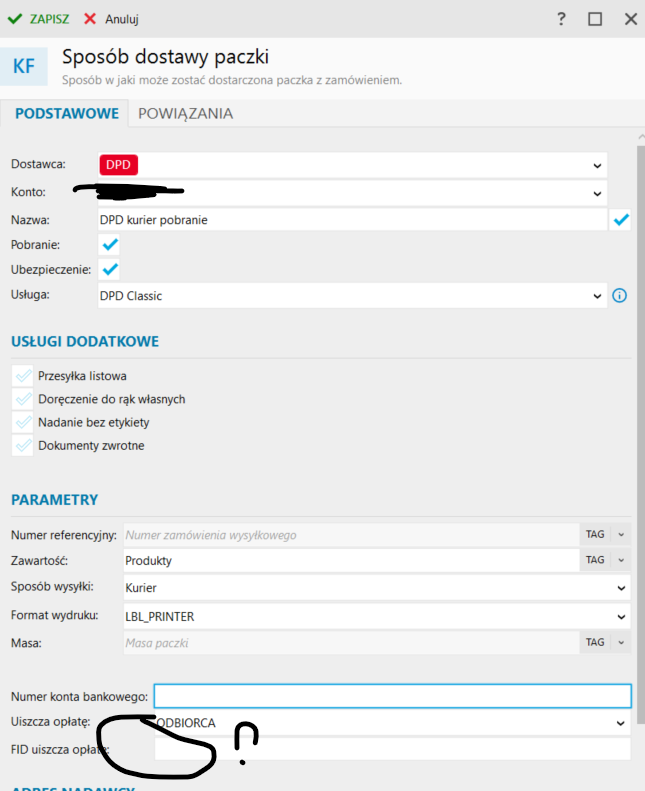
Task: Click the blue checkmark beside Nazwa field
Action: click(x=621, y=219)
